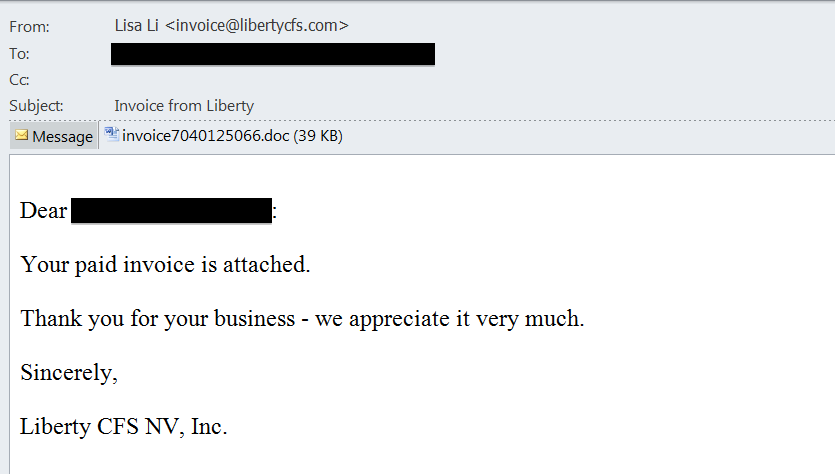Click sender address invoice@libertycfs.com
The height and width of the screenshot is (474, 835).
pyautogui.click(x=257, y=26)
